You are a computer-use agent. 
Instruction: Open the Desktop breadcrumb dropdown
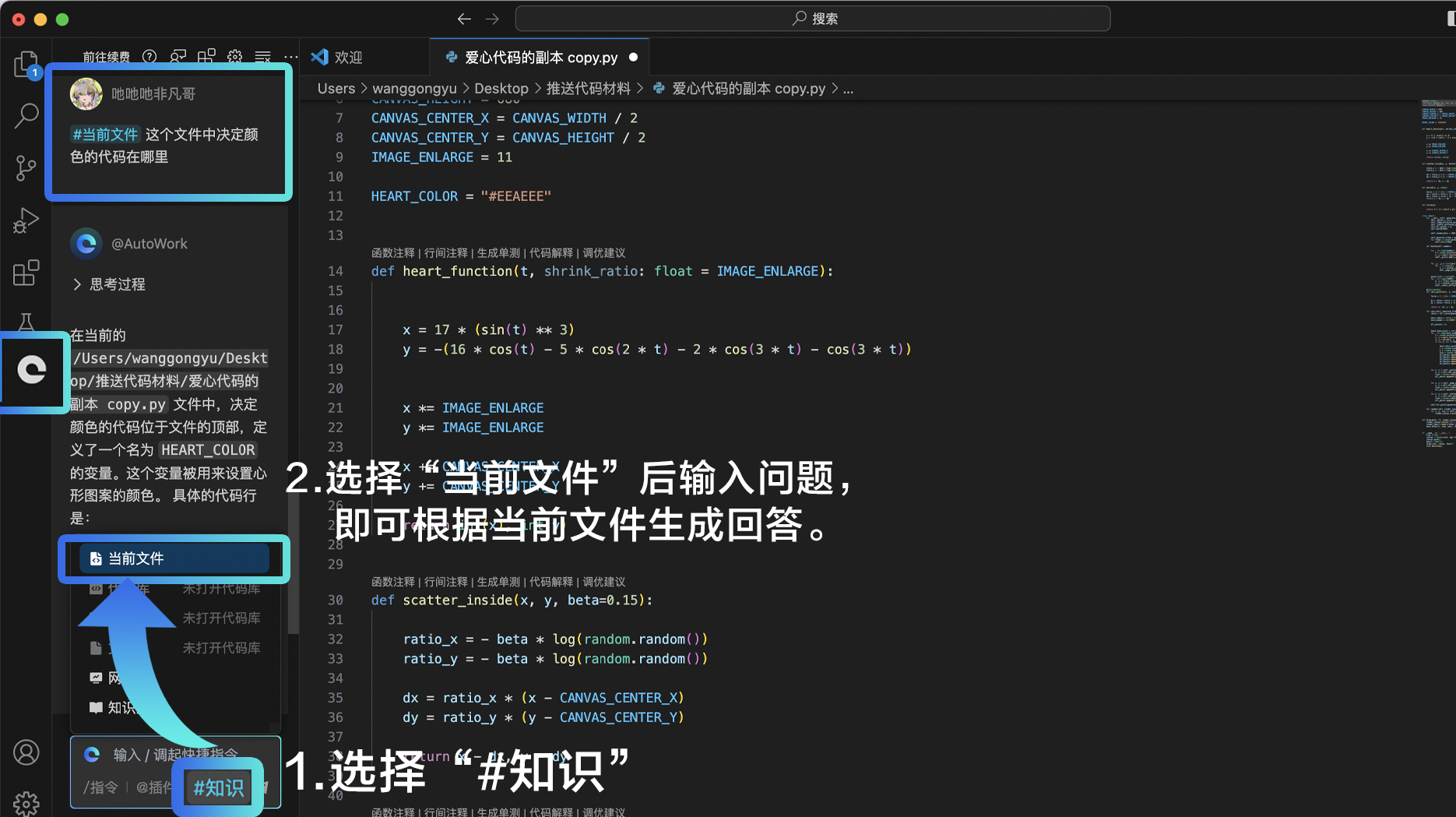(x=501, y=89)
